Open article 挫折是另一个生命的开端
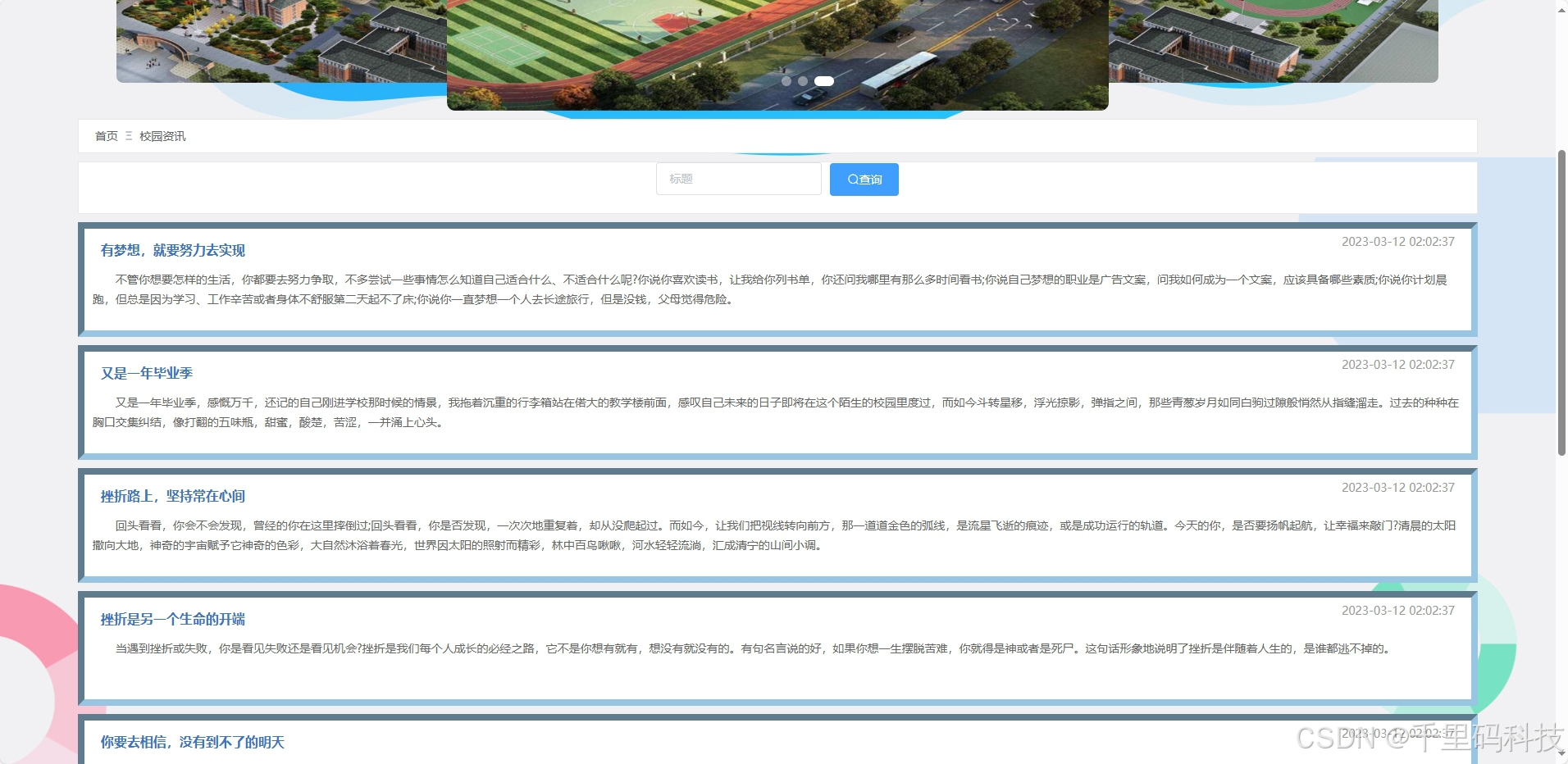 [x=173, y=619]
